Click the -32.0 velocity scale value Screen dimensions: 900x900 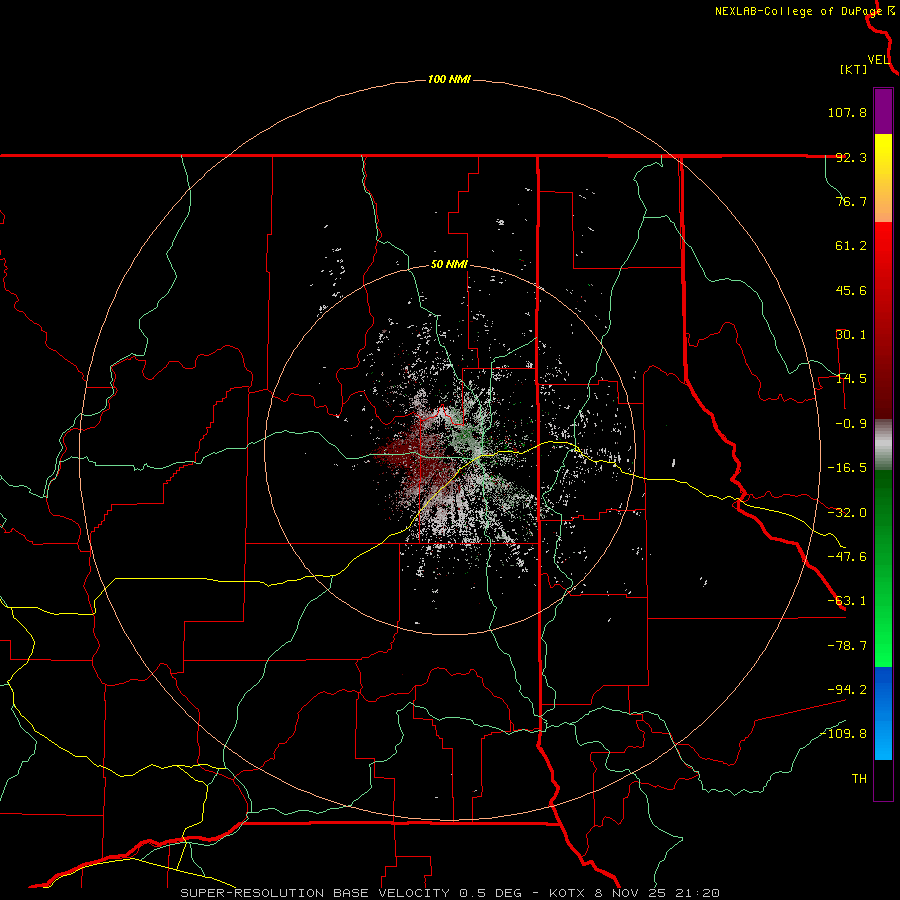pyautogui.click(x=847, y=513)
